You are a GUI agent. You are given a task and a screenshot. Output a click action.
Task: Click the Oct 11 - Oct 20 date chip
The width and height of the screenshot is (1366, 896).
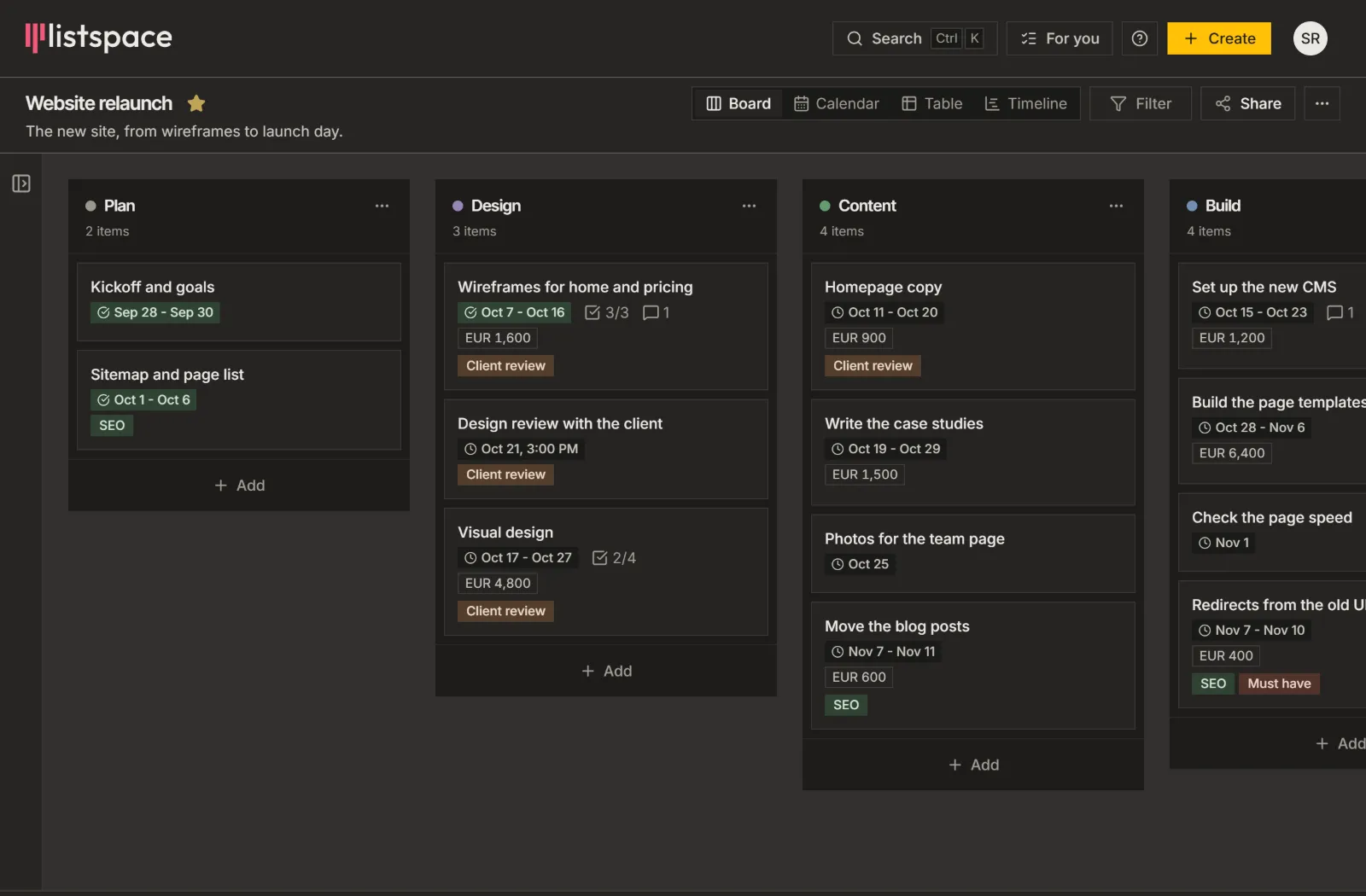(884, 312)
